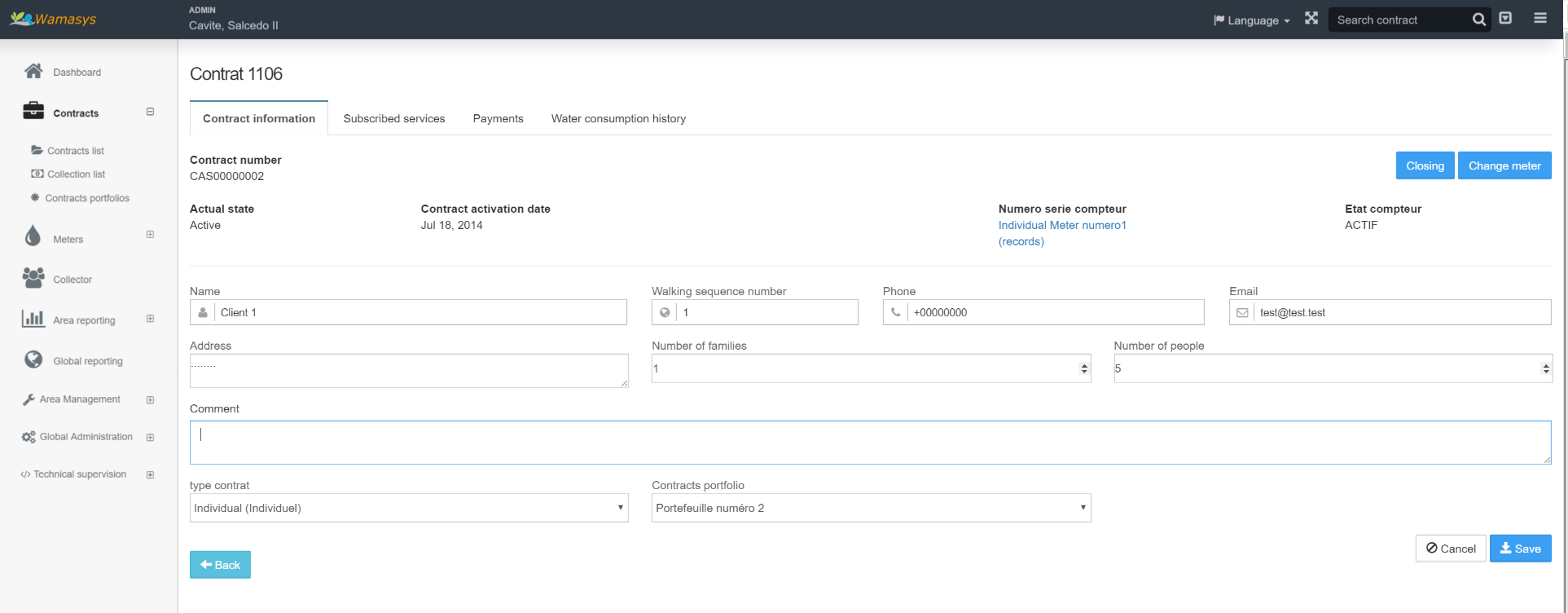Save the contract form
Screen dimensions: 1568x613
(x=1521, y=549)
